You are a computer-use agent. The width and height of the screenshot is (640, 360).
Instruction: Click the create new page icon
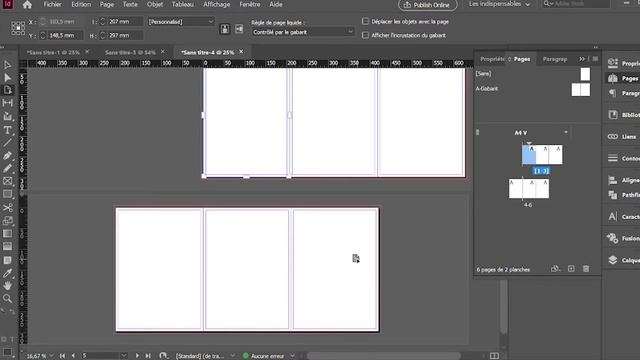click(571, 269)
